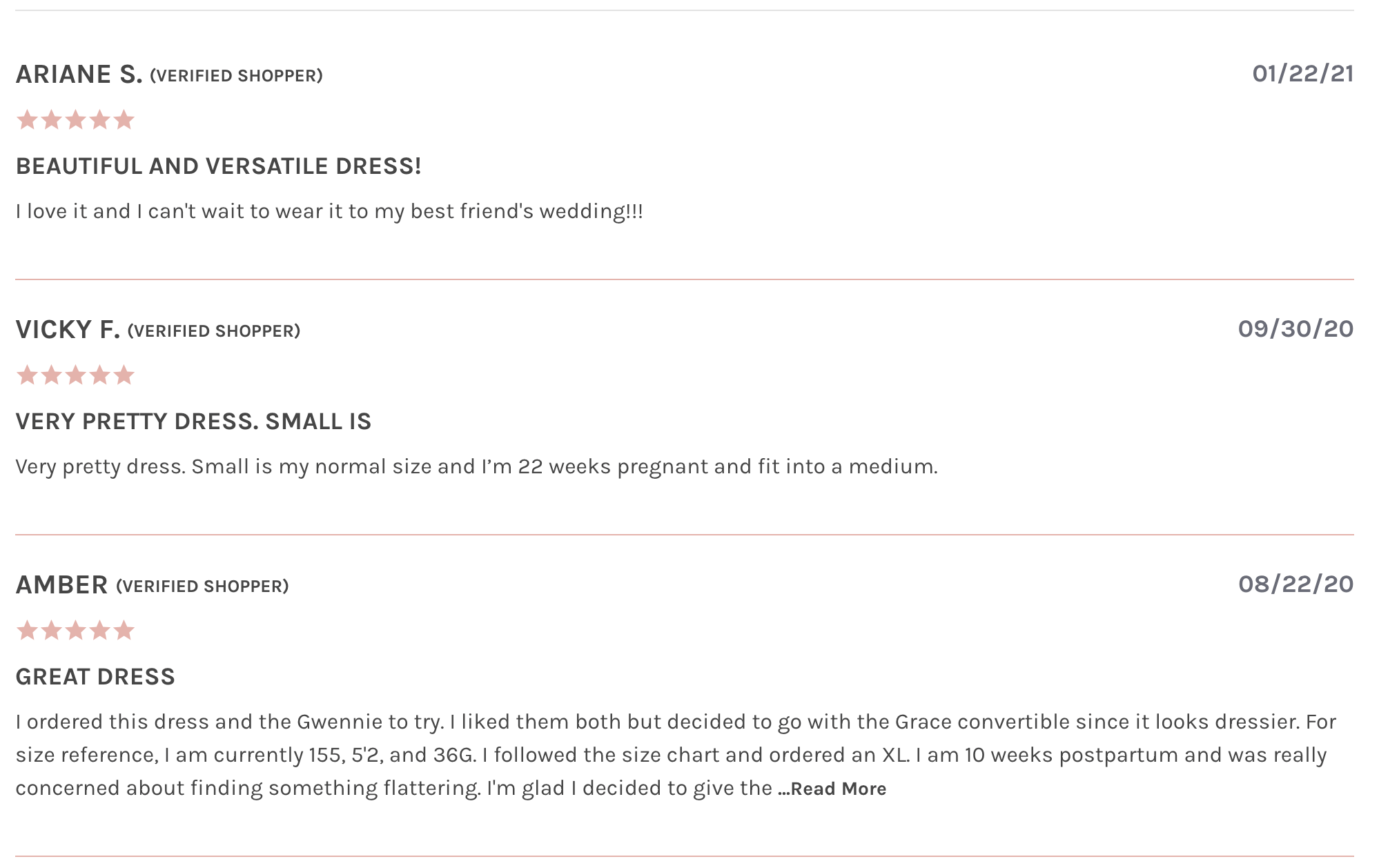The height and width of the screenshot is (868, 1379).
Task: Expand Amber's review with Read More
Action: [832, 789]
